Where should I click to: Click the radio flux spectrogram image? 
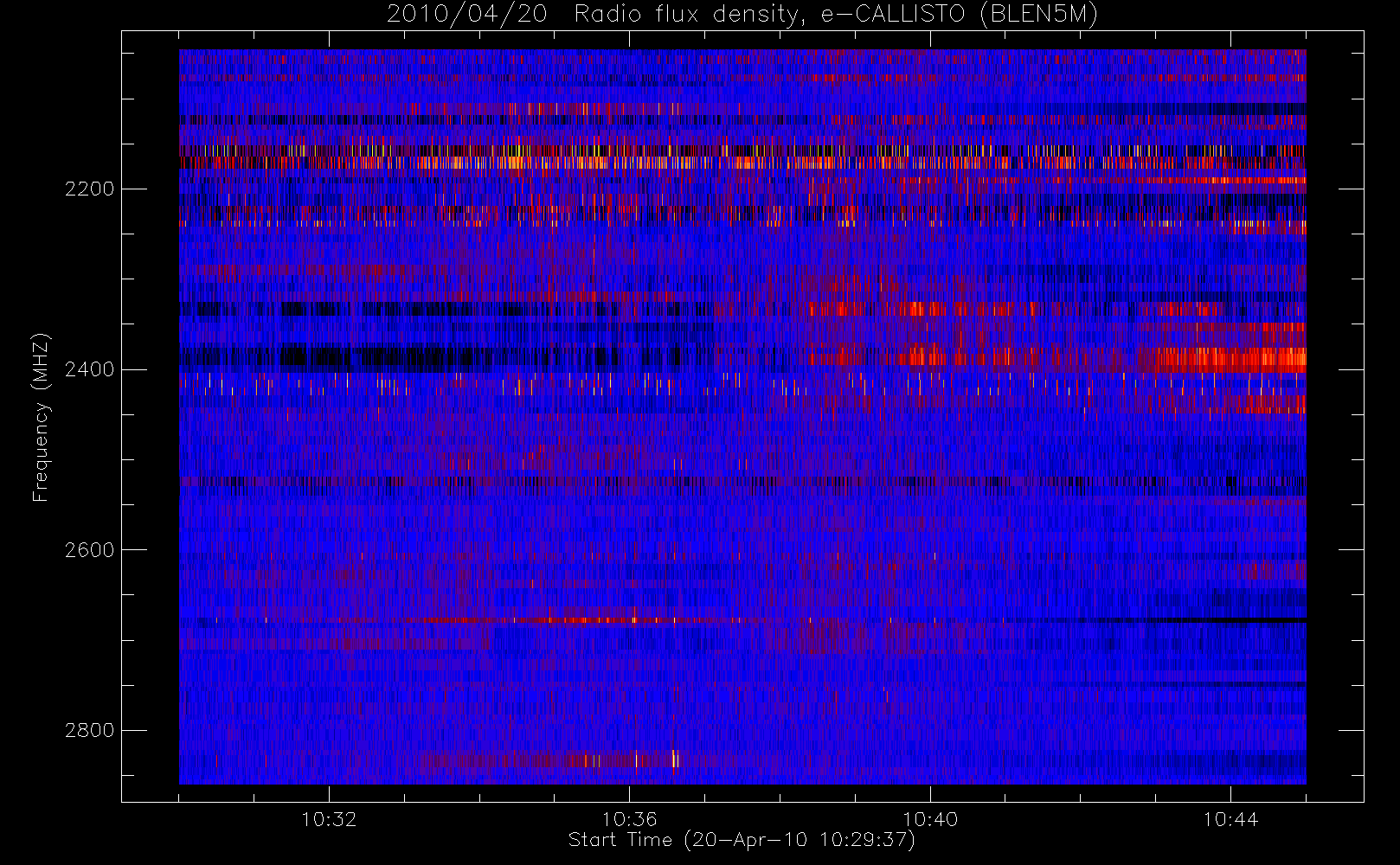[x=742, y=417]
